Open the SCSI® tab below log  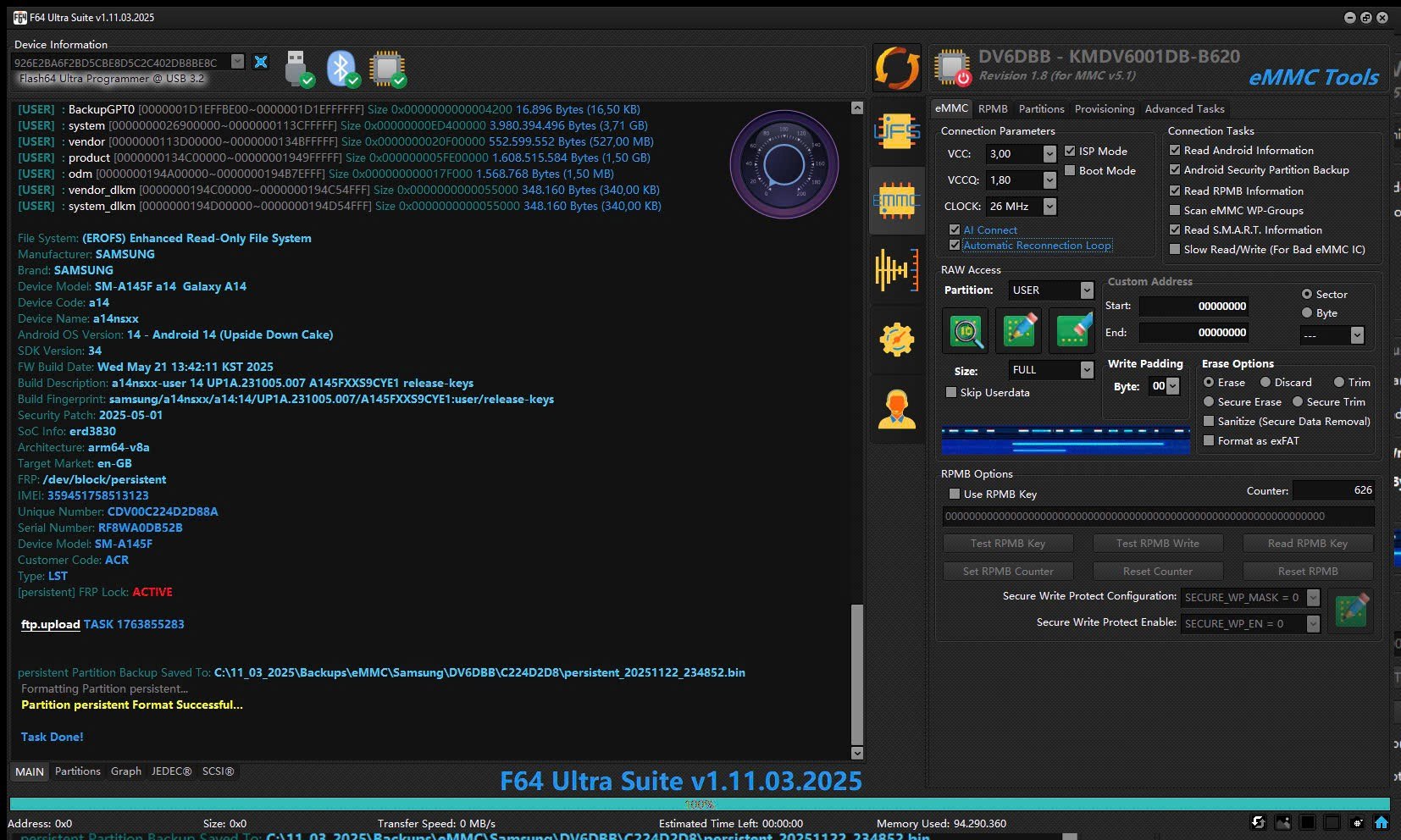pyautogui.click(x=218, y=771)
